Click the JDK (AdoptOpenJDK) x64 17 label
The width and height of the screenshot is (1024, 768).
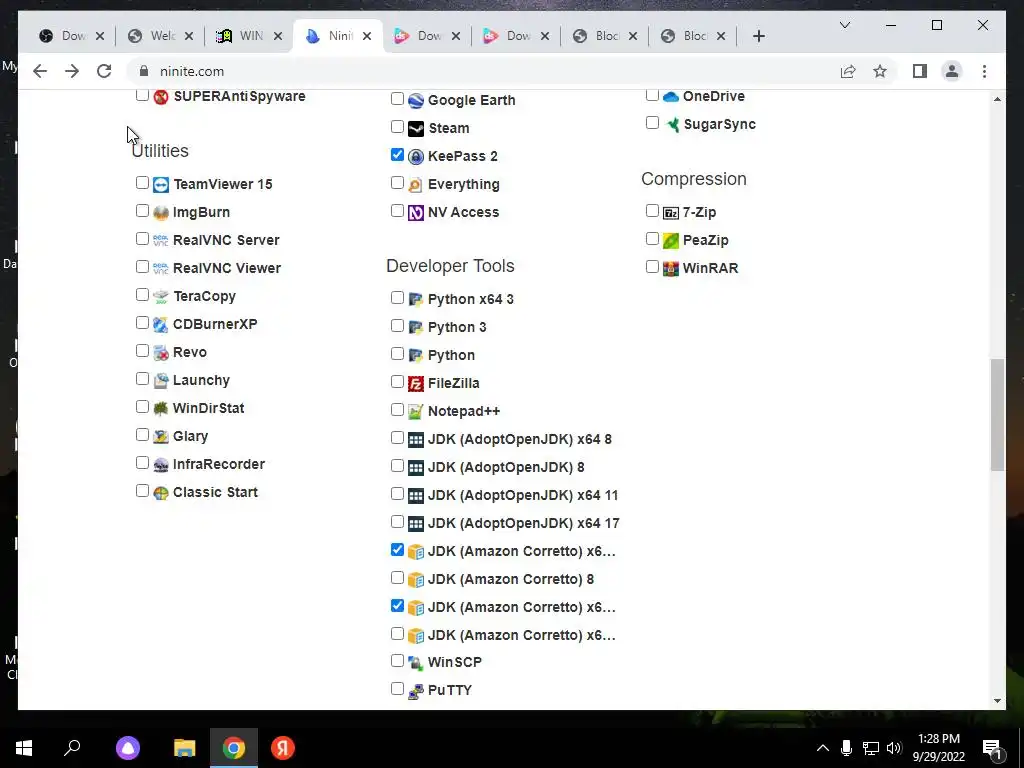524,523
